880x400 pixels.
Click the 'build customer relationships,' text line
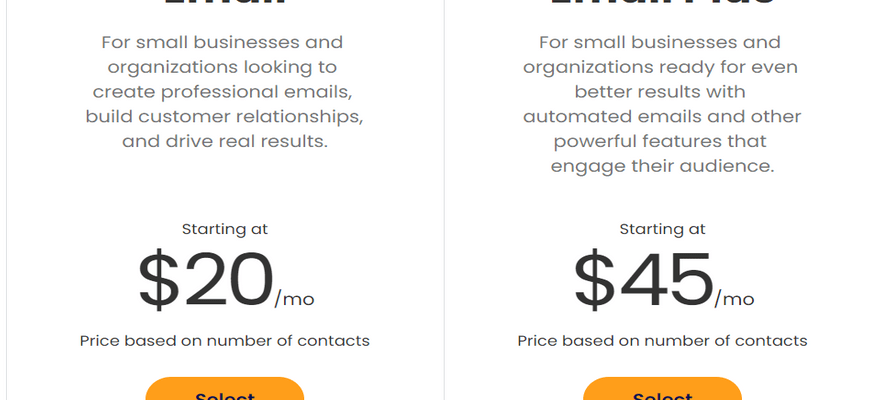tap(225, 116)
